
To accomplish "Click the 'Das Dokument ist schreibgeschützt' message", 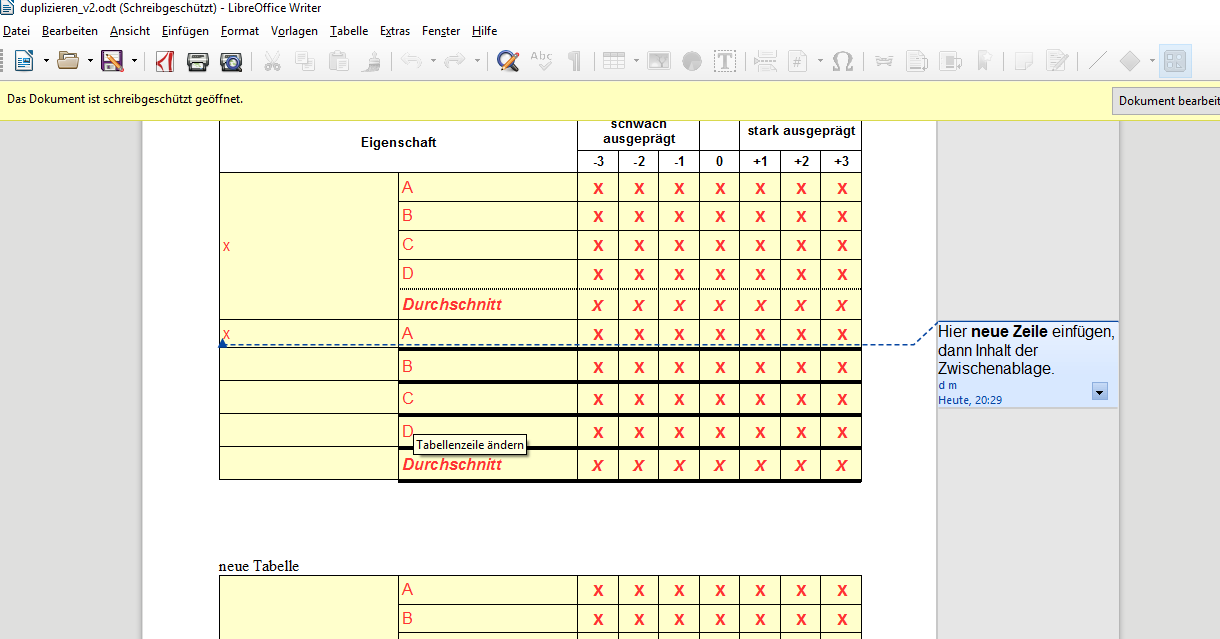I will coord(125,99).
